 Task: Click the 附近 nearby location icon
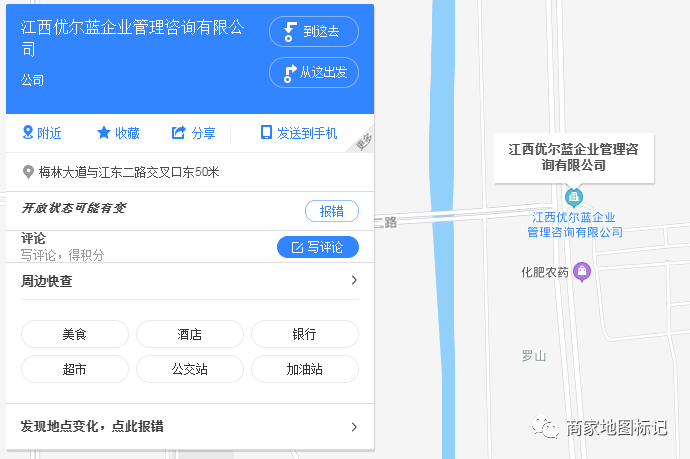point(28,133)
